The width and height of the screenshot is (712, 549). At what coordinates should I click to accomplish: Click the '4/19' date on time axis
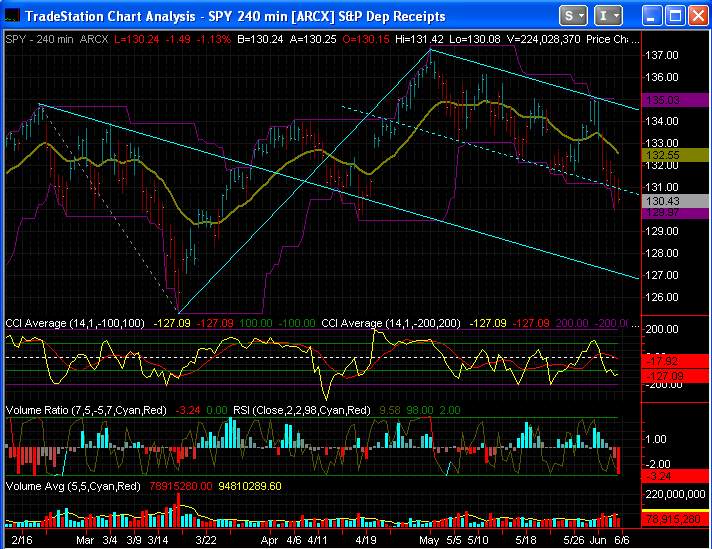(x=366, y=540)
